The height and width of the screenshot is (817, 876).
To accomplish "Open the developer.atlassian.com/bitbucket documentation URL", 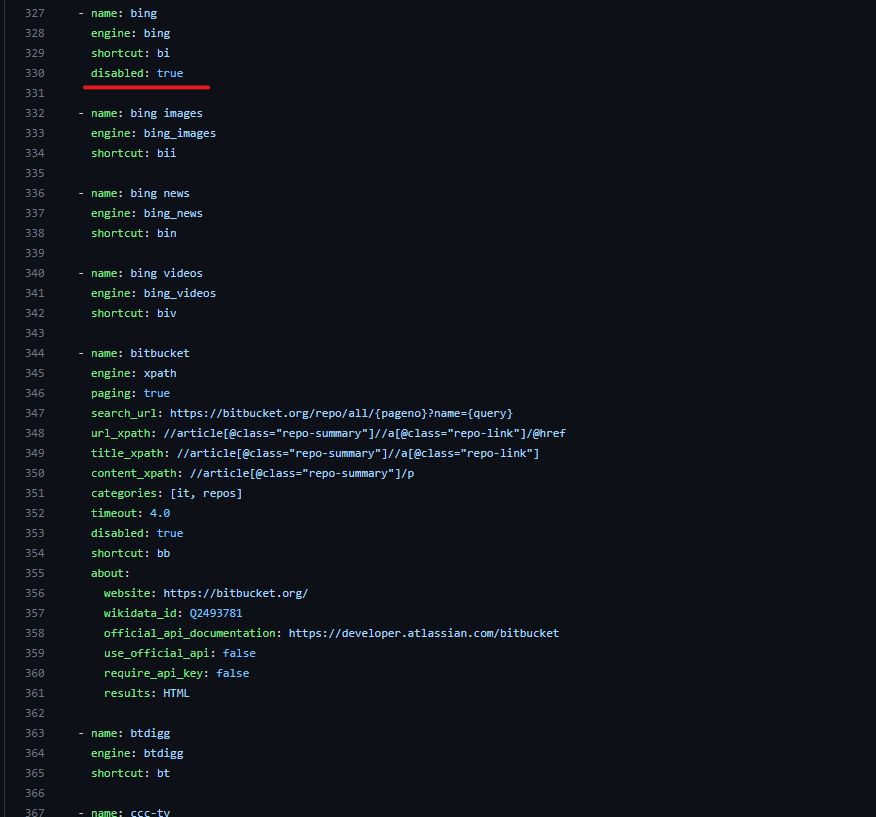I will 423,633.
